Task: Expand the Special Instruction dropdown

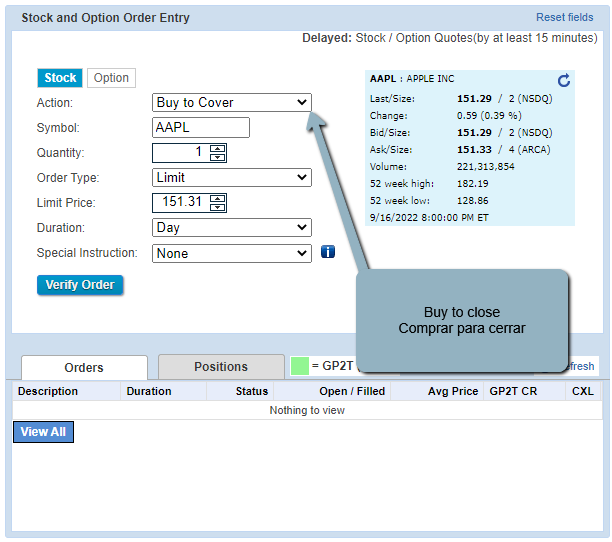Action: pyautogui.click(x=232, y=254)
